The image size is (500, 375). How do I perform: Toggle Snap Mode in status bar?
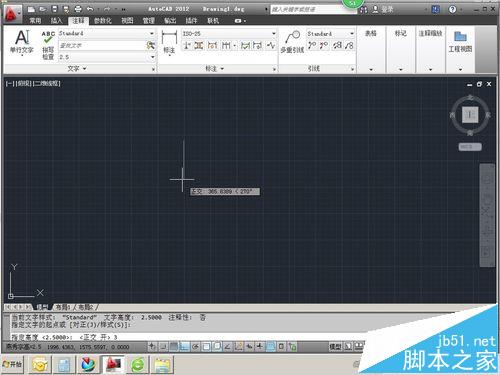tap(163, 347)
